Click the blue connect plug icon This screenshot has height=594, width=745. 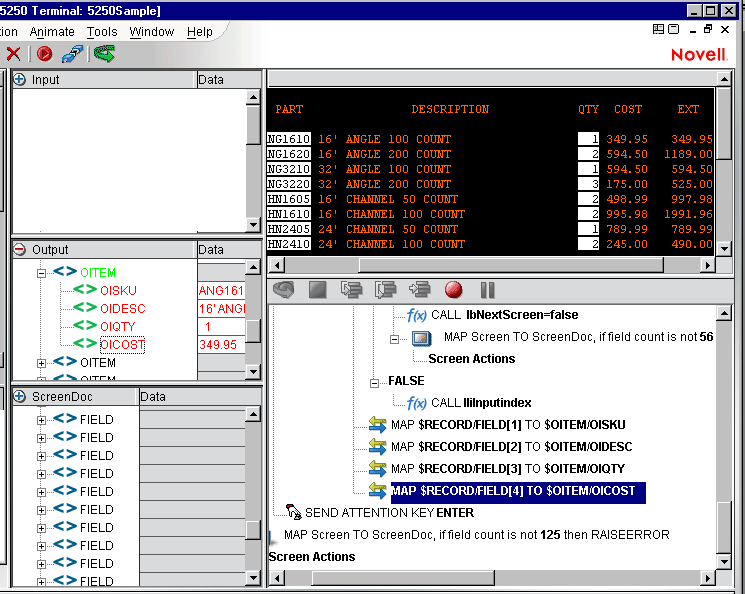(x=73, y=54)
